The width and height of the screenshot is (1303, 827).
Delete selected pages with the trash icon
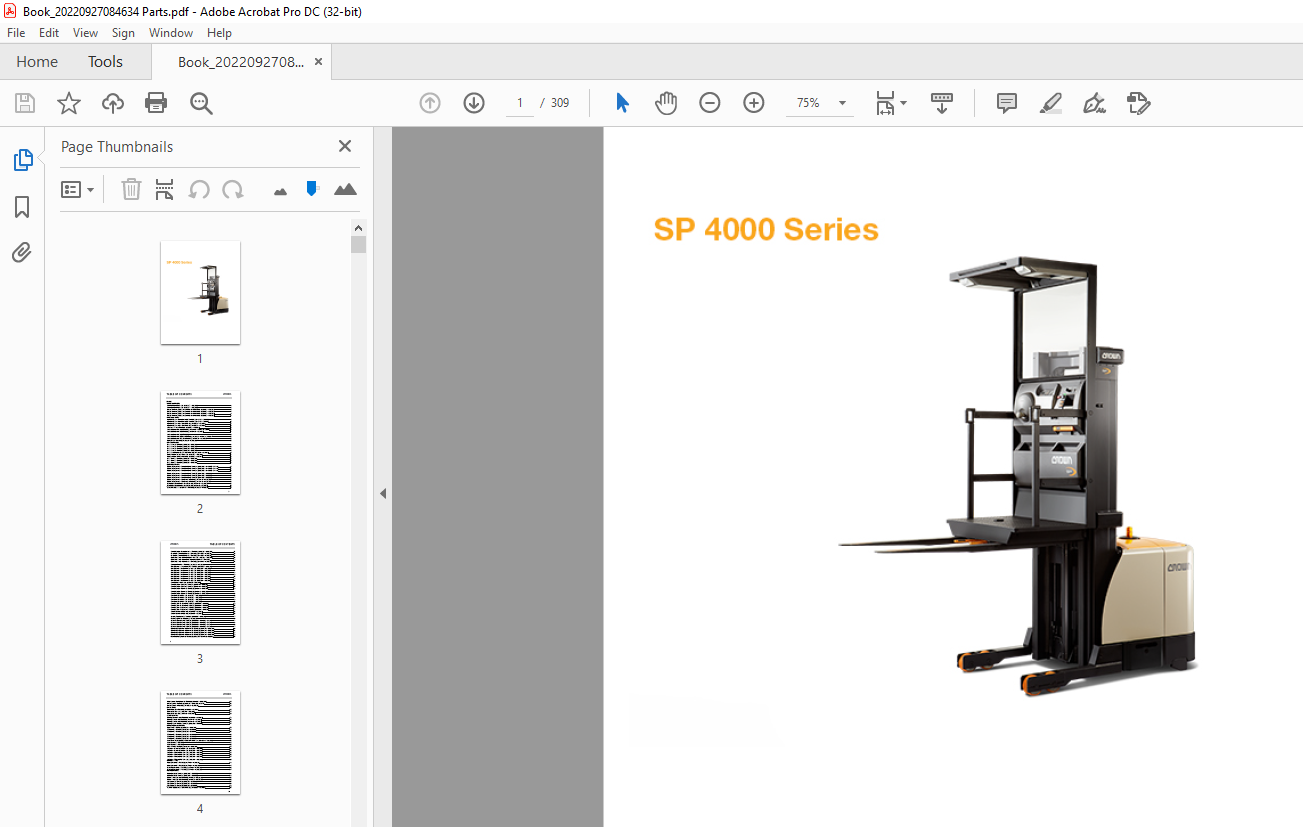point(131,189)
